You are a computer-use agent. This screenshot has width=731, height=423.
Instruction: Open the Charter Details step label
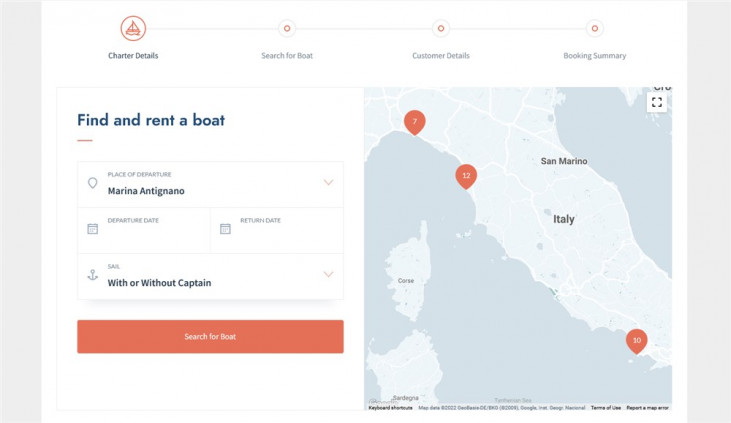click(x=133, y=56)
